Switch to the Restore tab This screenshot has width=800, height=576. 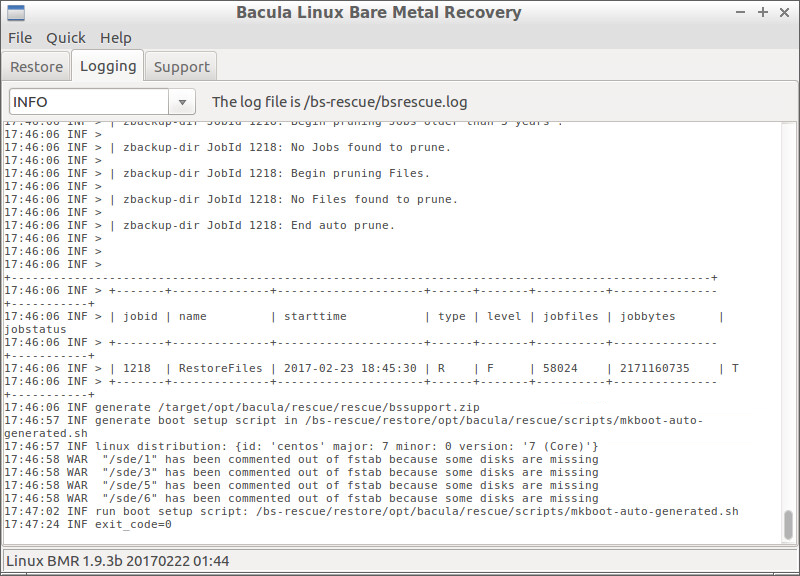[36, 66]
